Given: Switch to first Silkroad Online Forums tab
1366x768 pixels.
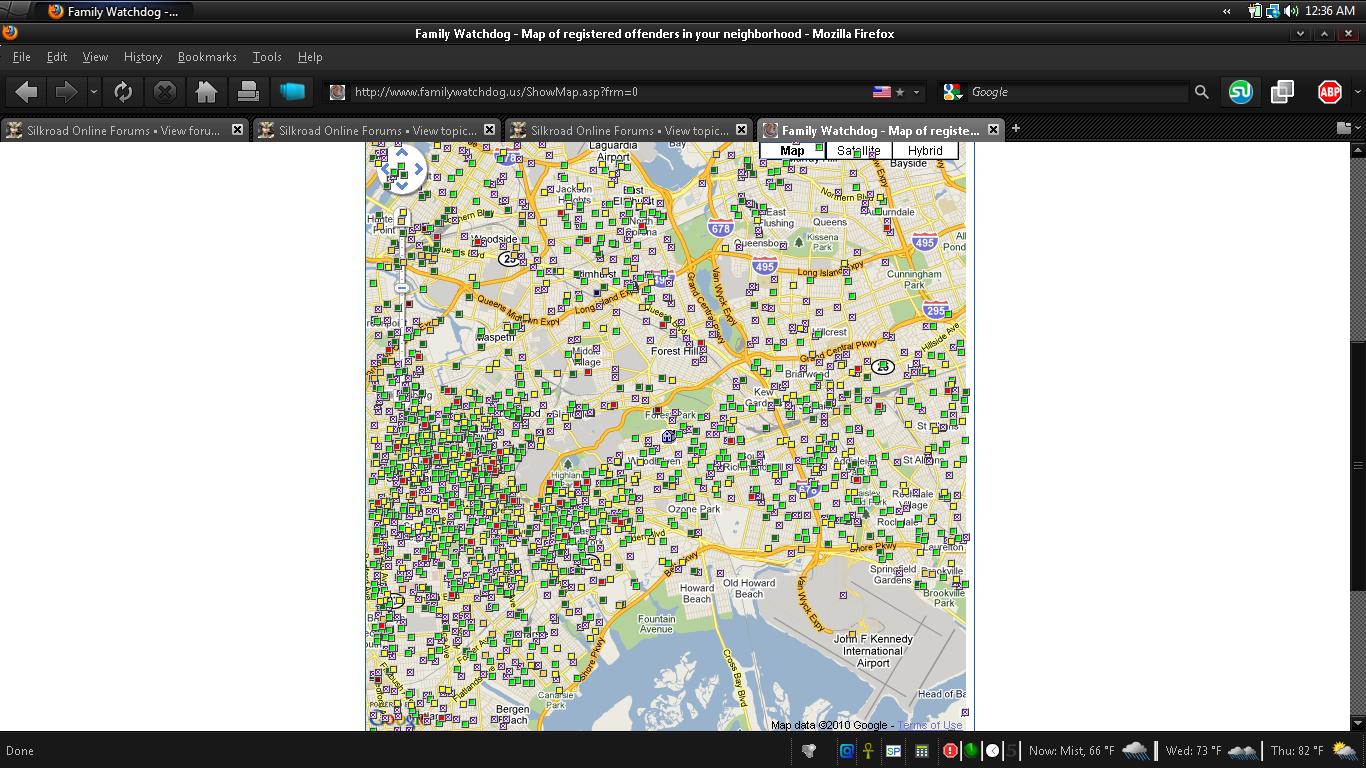Looking at the screenshot, I should coord(122,130).
